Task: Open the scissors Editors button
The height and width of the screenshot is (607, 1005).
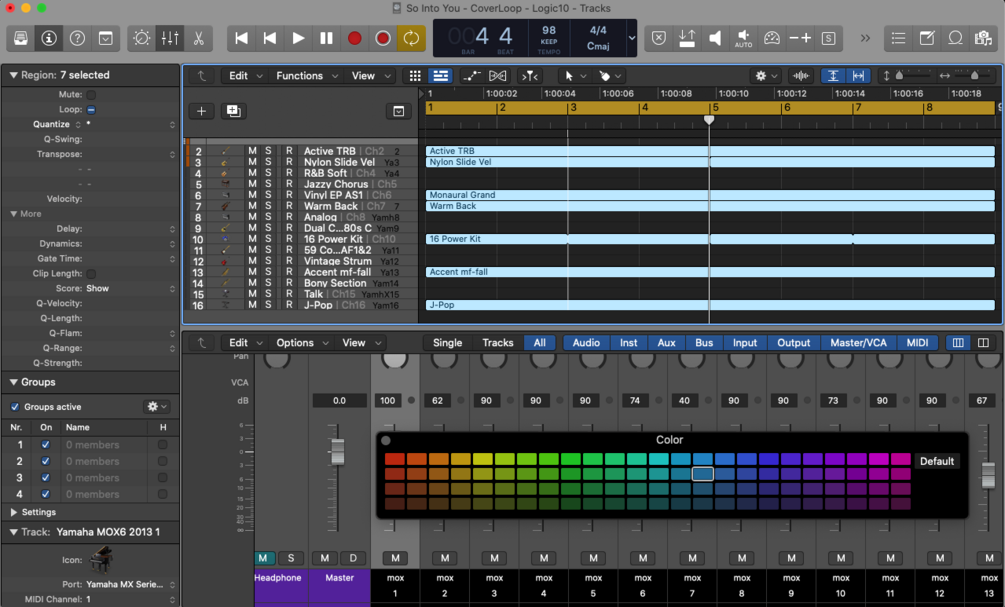Action: pyautogui.click(x=199, y=38)
